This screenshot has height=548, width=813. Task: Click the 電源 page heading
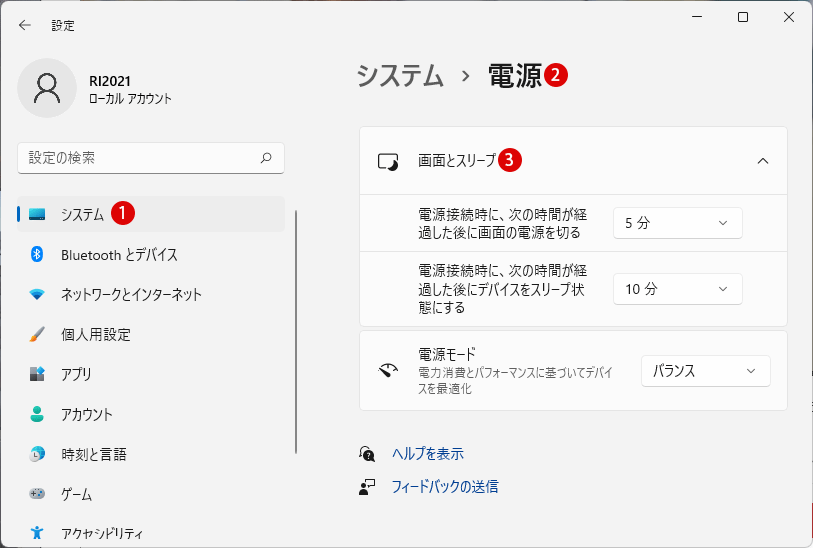(514, 76)
